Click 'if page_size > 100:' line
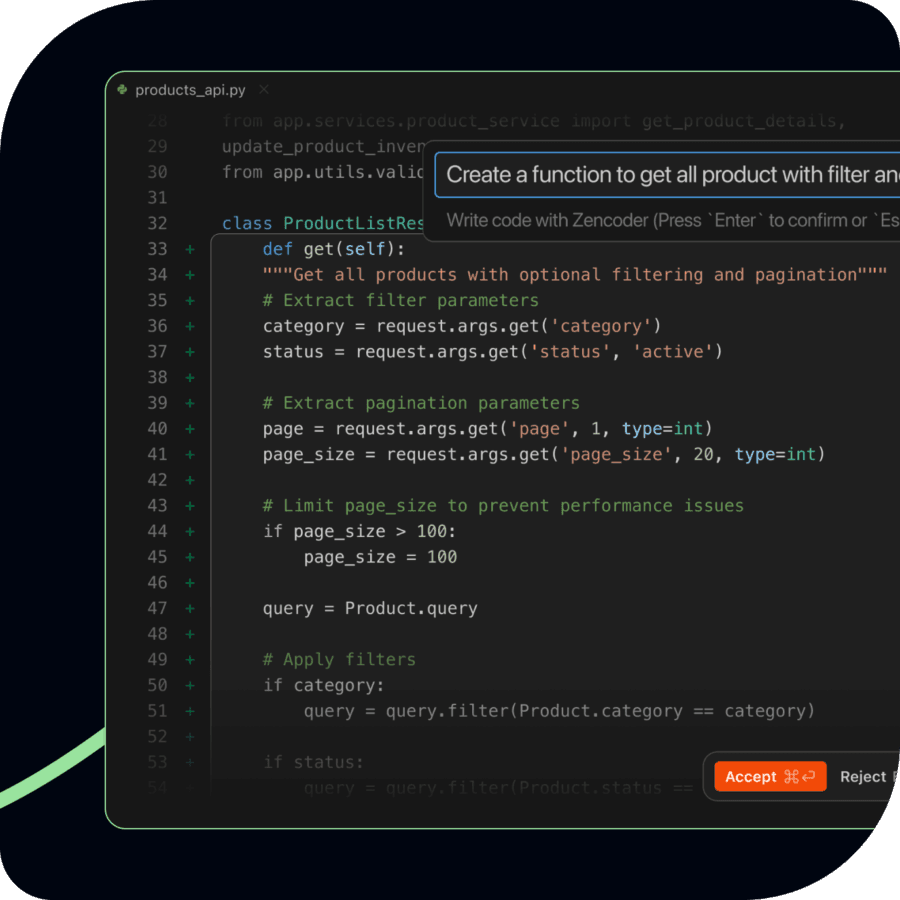The image size is (900, 900). point(359,532)
